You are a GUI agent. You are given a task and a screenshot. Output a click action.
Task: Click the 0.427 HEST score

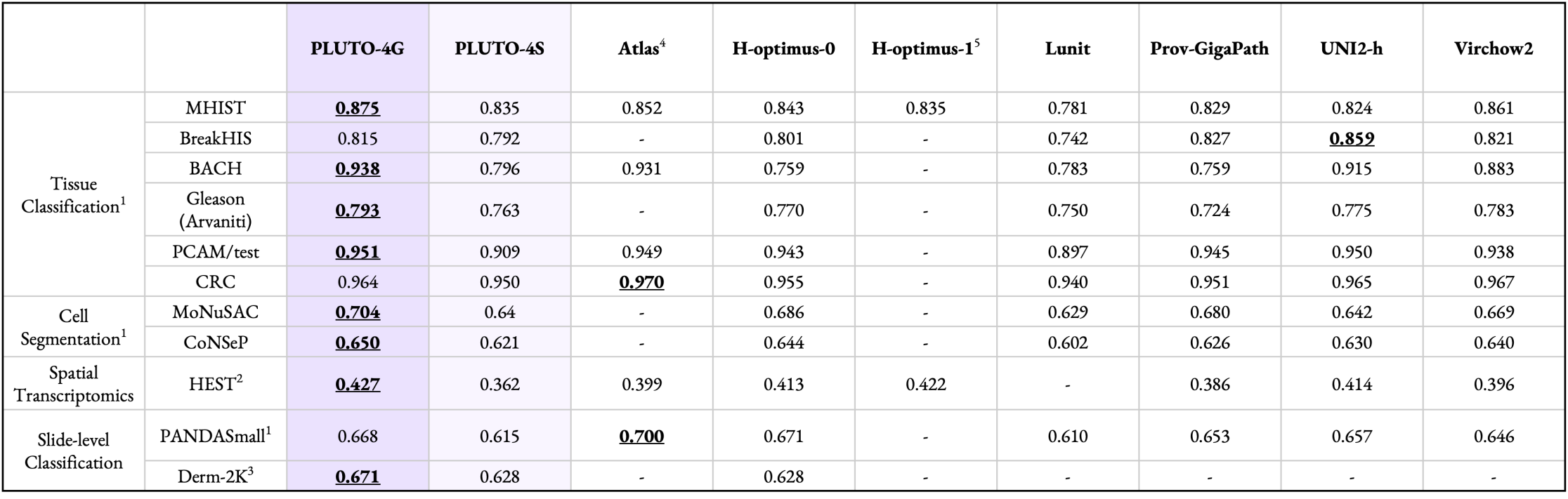tap(358, 384)
